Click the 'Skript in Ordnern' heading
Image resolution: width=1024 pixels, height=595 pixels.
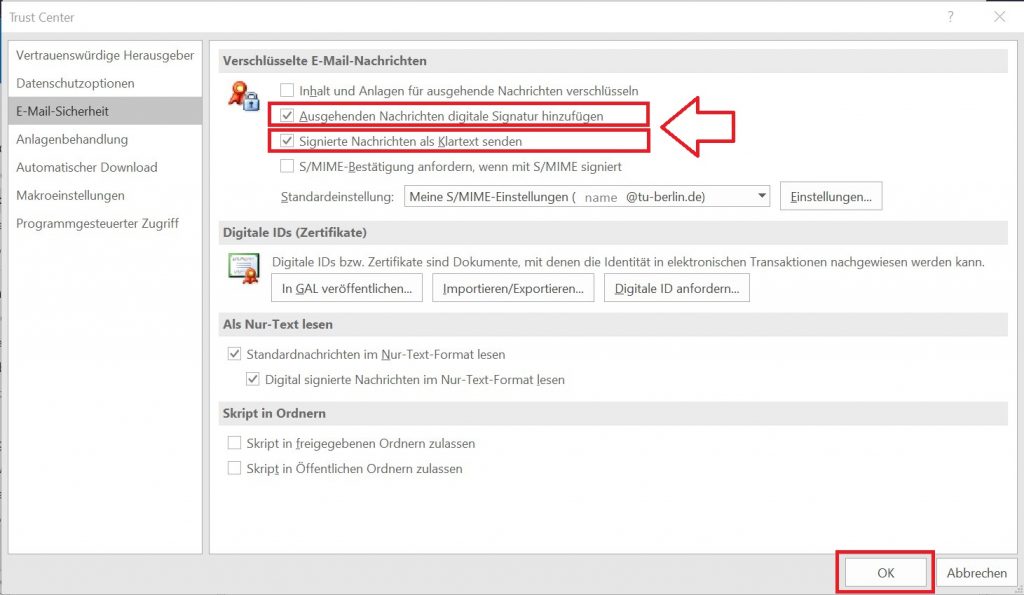274,413
